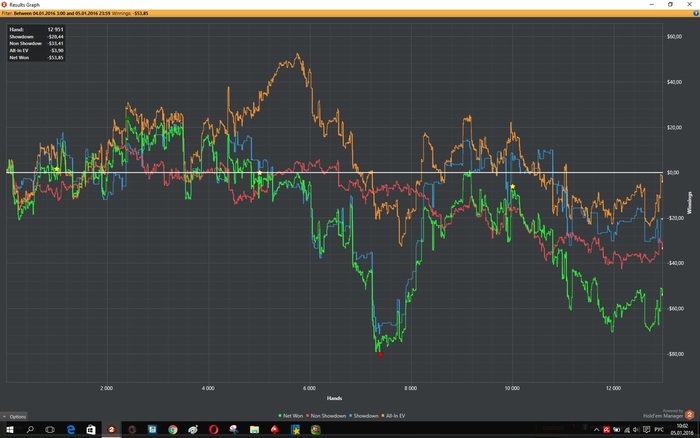The height and width of the screenshot is (438, 700).
Task: Open the Windows Start menu
Action: click(x=9, y=430)
